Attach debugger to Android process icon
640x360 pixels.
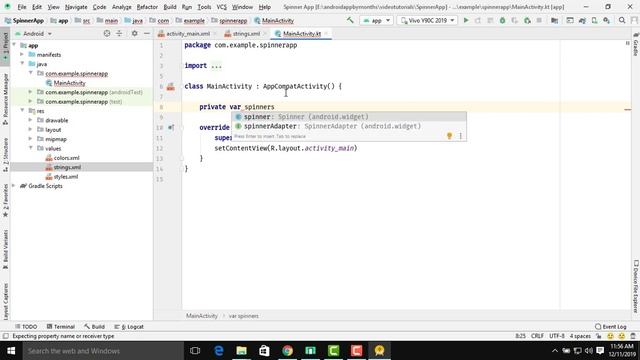point(527,20)
